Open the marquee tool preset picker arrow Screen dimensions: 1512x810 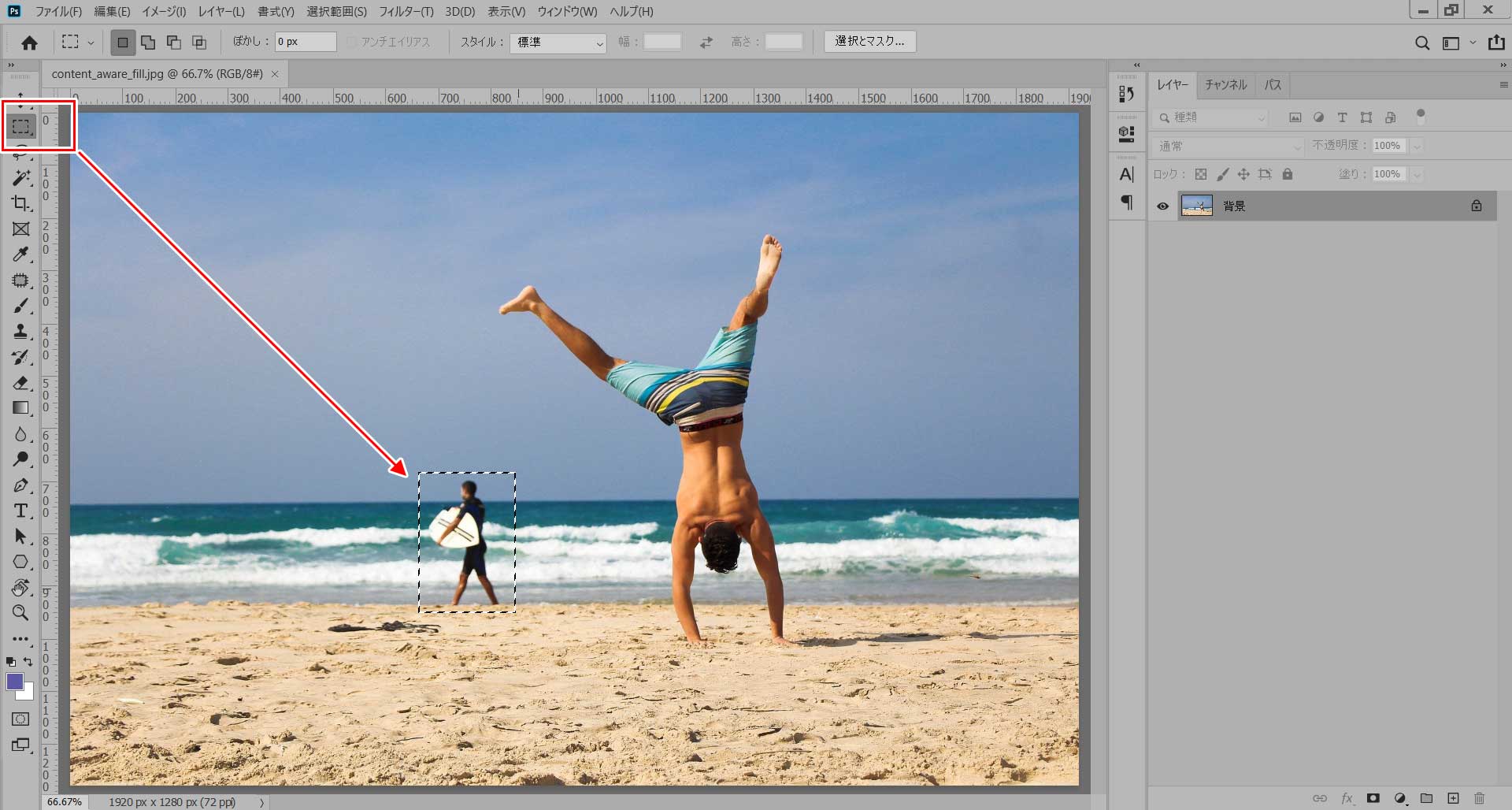[91, 43]
